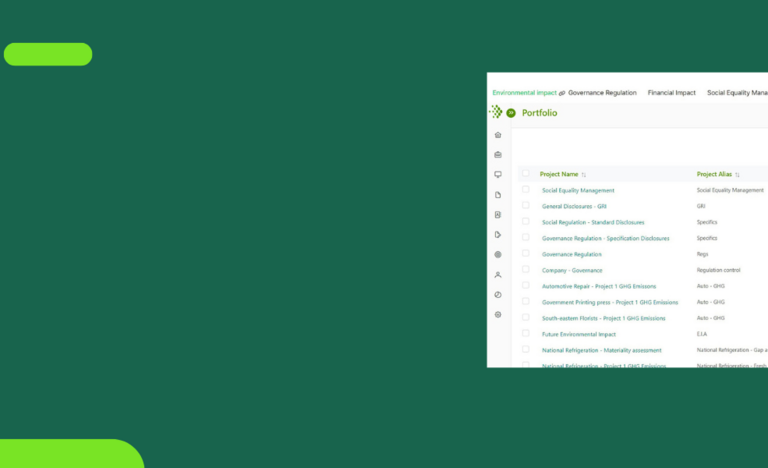
Task: Click the link icon beside Environmental Impact
Action: point(562,93)
